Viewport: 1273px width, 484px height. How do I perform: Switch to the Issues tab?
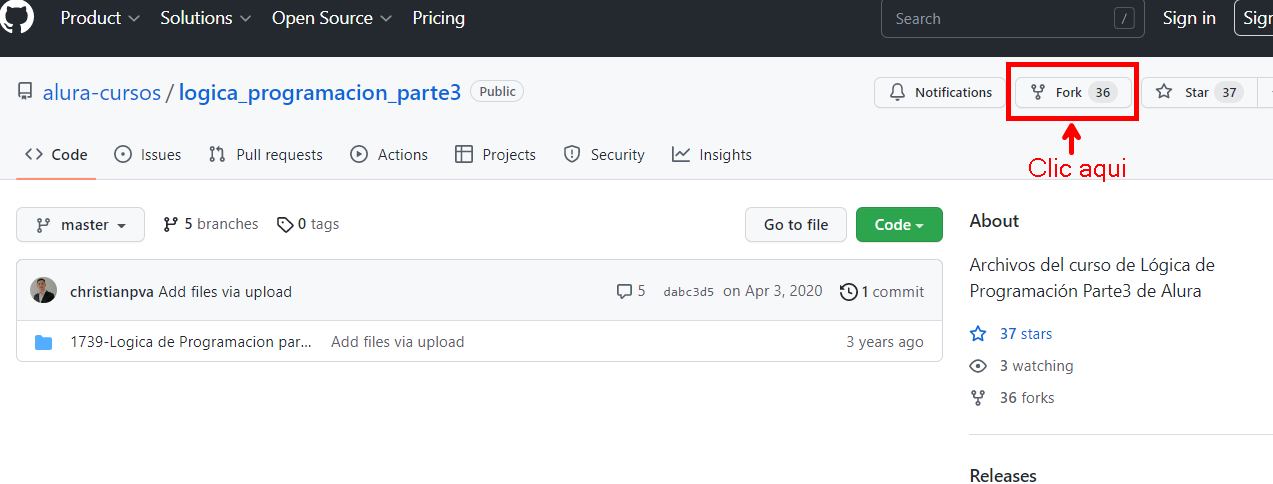148,155
